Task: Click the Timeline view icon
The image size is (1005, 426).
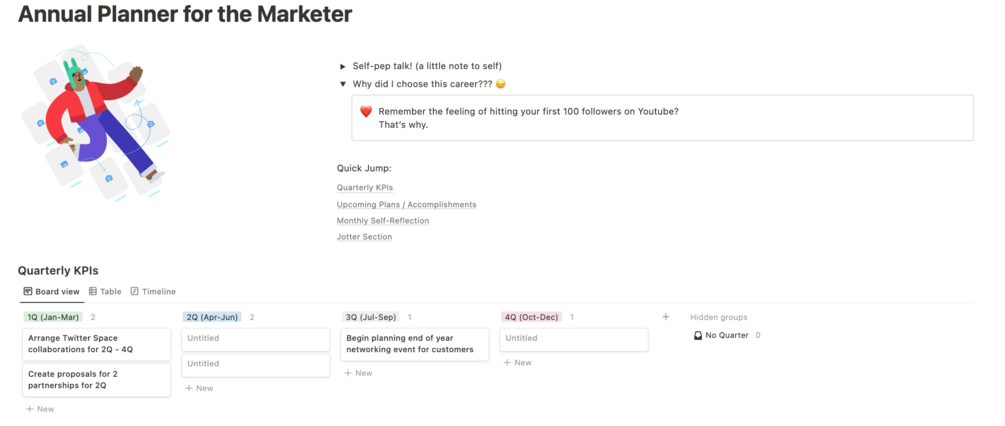Action: [x=135, y=292]
